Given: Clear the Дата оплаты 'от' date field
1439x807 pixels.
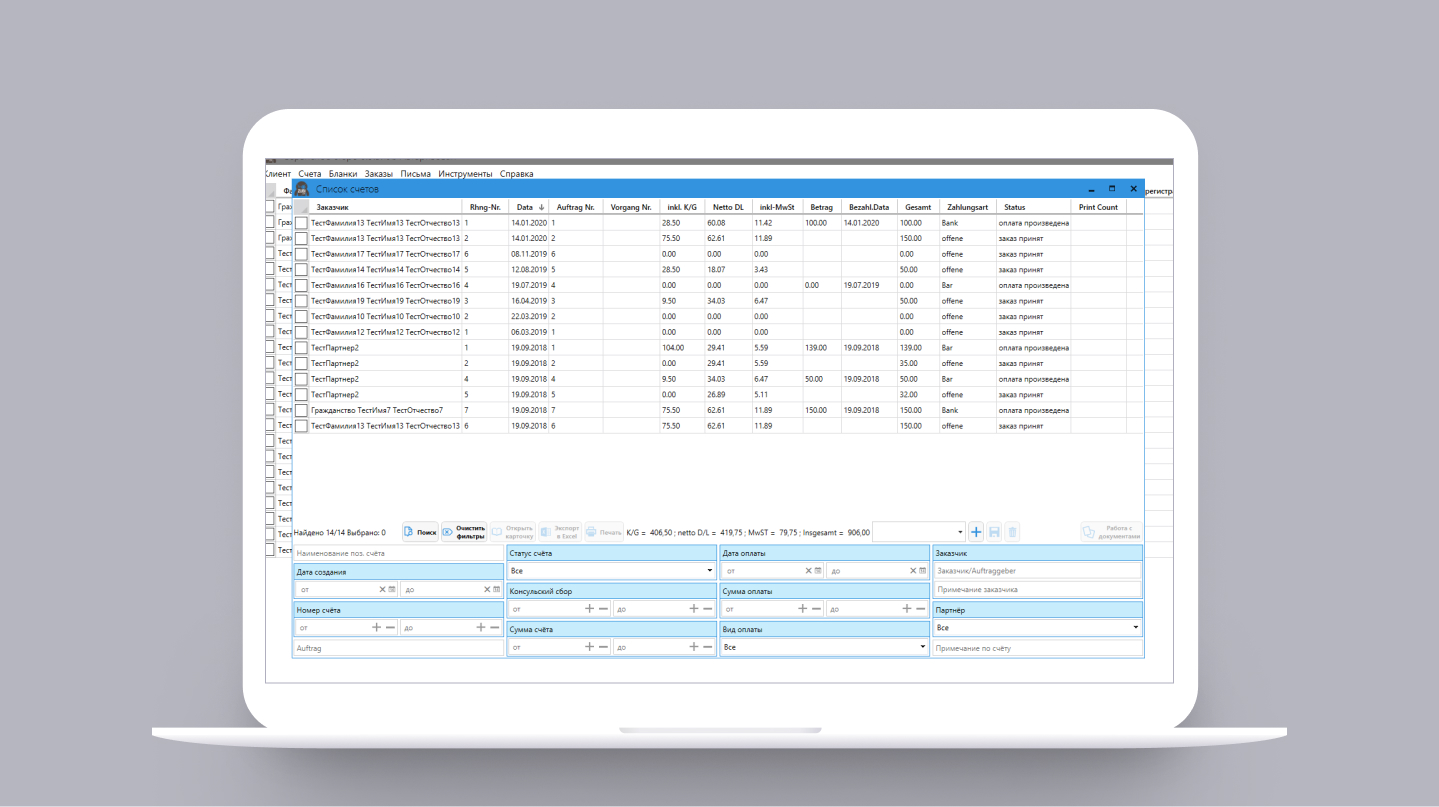Looking at the screenshot, I should pos(808,571).
